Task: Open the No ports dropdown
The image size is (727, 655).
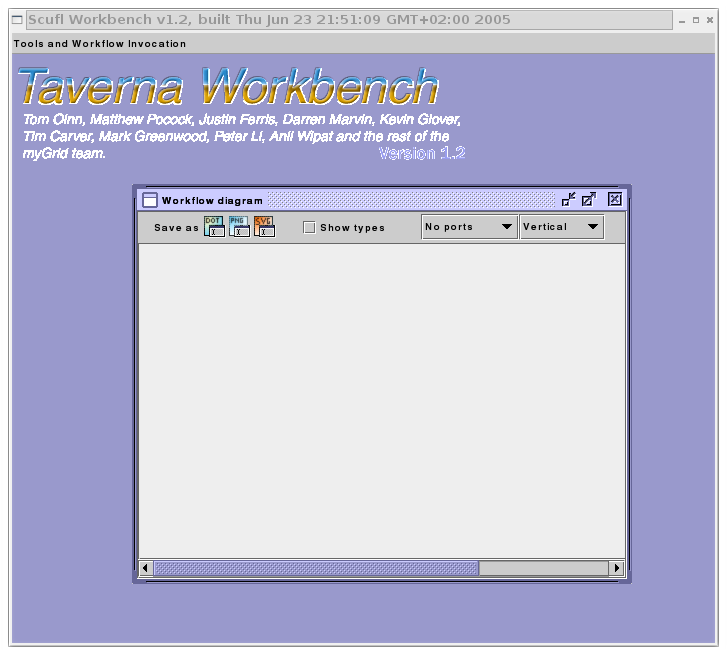Action: pos(469,227)
